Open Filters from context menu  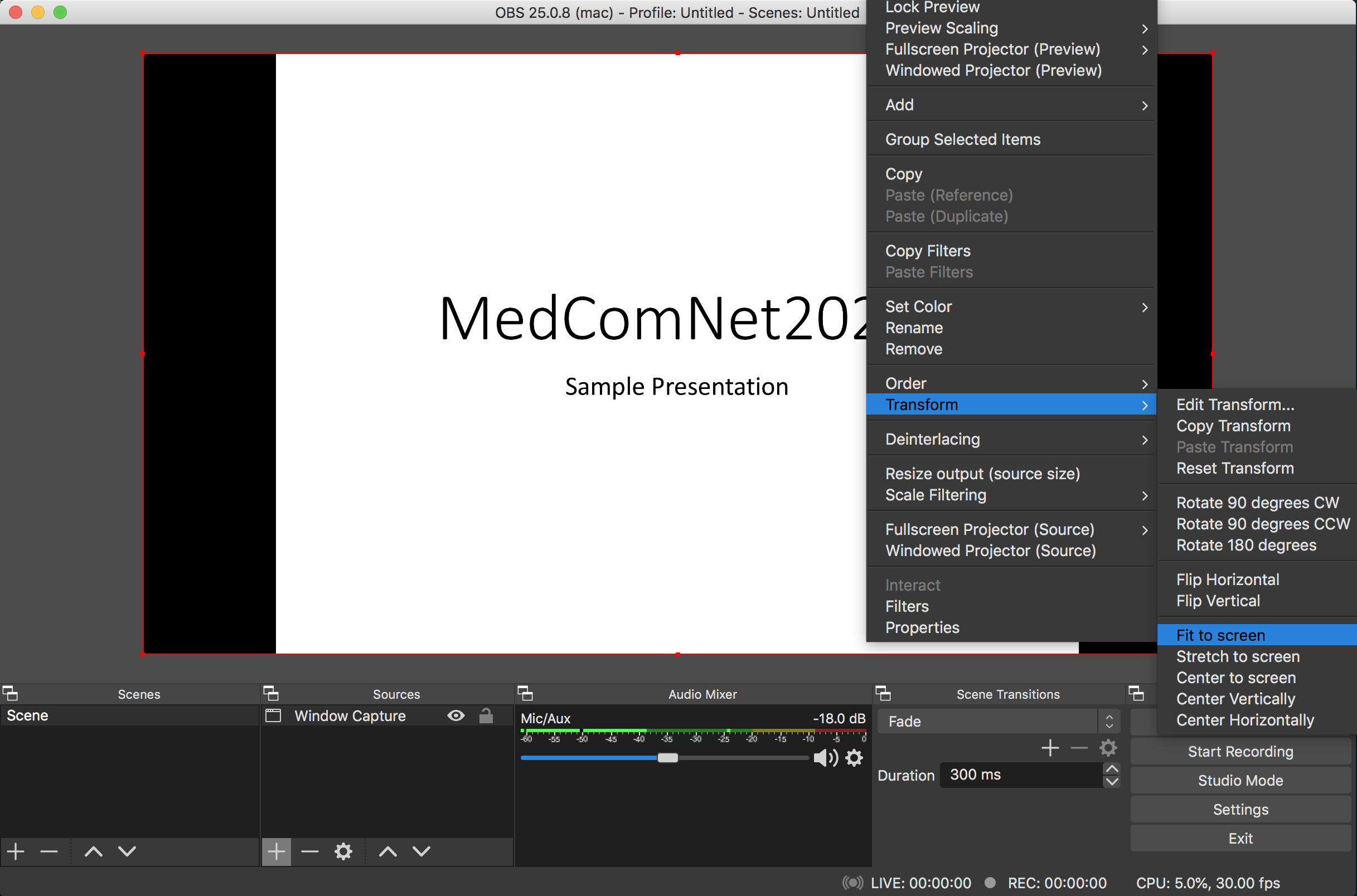click(x=1011, y=606)
